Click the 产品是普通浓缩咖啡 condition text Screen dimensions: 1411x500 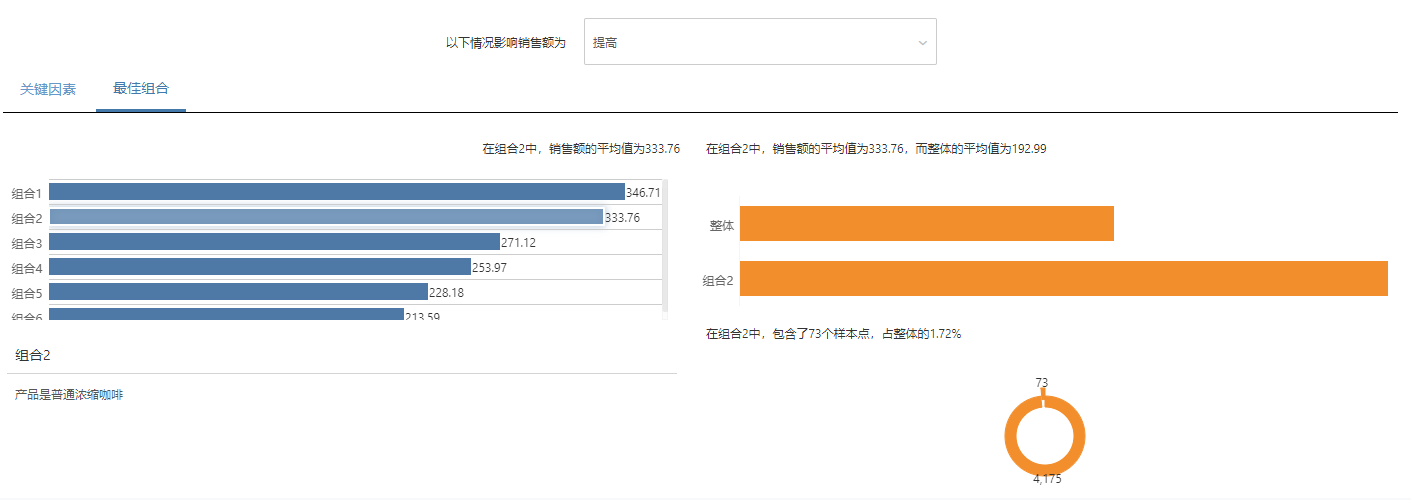69,395
